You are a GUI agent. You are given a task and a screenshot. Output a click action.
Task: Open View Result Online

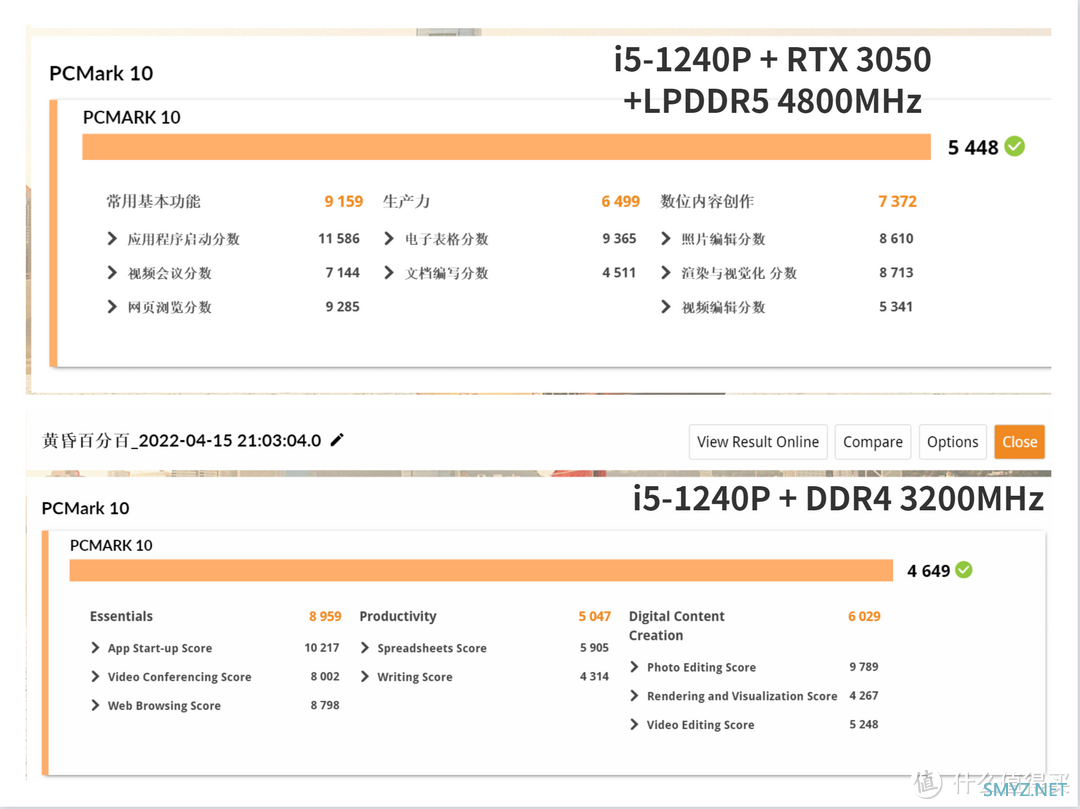tap(758, 442)
